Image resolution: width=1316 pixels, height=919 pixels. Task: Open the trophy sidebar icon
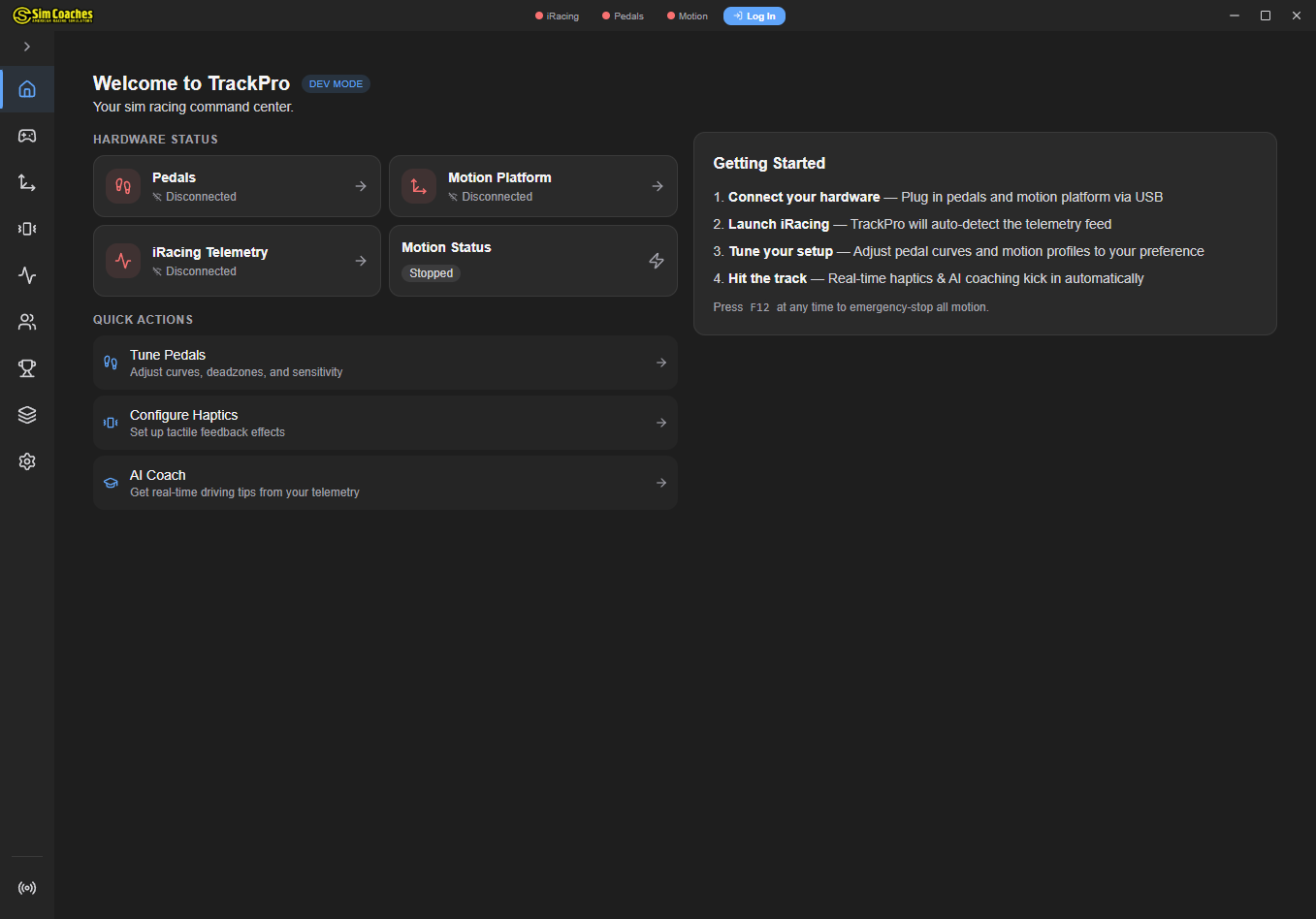click(27, 368)
